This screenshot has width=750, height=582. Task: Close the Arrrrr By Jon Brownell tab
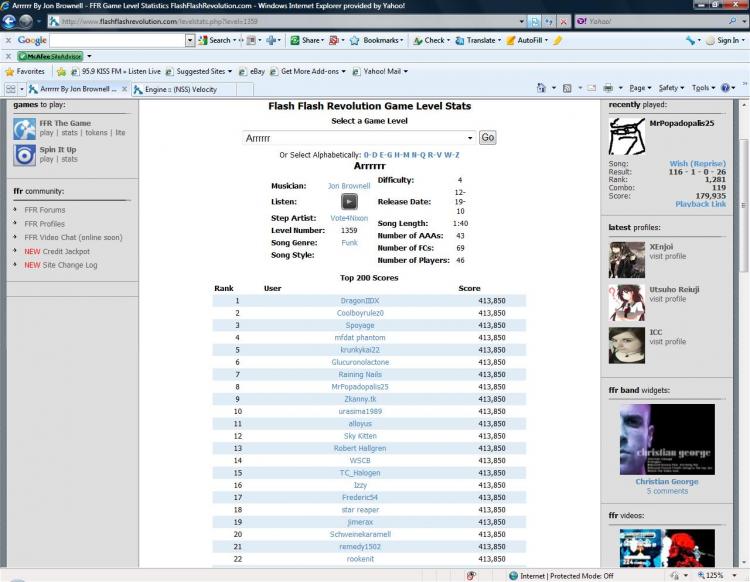click(x=124, y=89)
